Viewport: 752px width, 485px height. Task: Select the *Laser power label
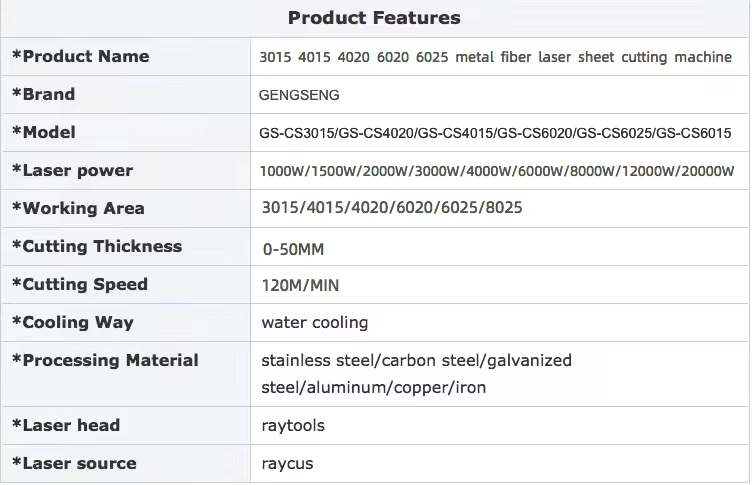[72, 171]
